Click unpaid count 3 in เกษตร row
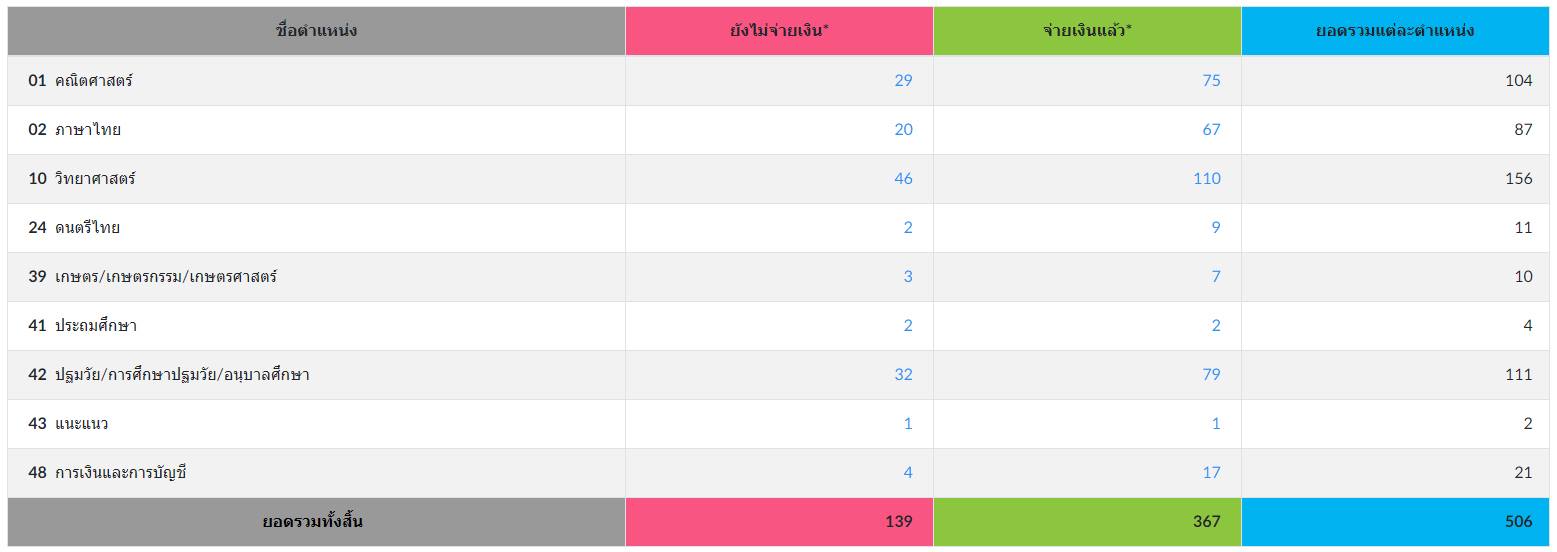 coord(908,276)
